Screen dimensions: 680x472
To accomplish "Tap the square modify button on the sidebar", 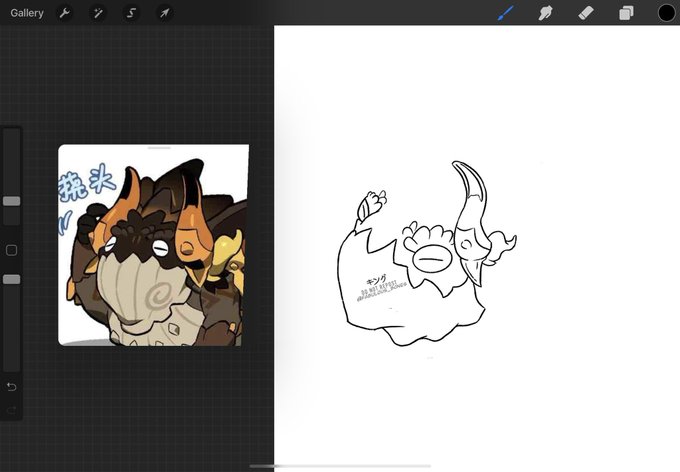I will pyautogui.click(x=12, y=250).
